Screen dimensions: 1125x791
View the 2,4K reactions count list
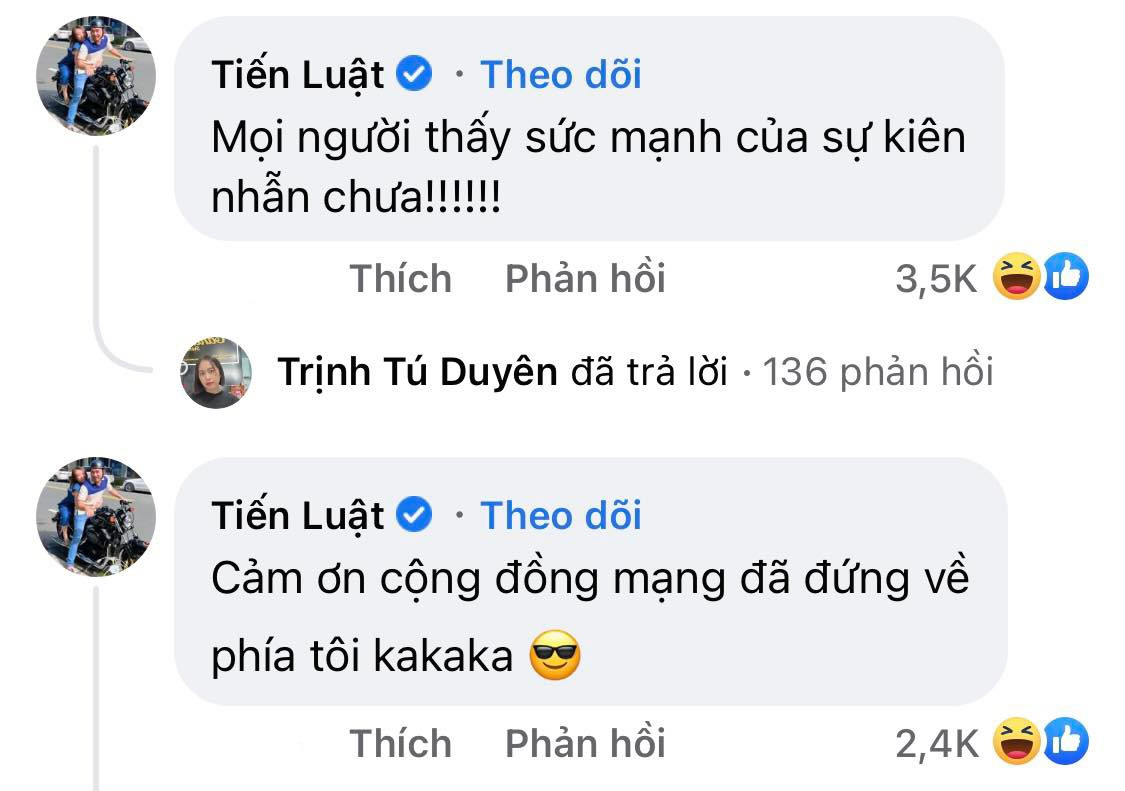click(x=936, y=745)
